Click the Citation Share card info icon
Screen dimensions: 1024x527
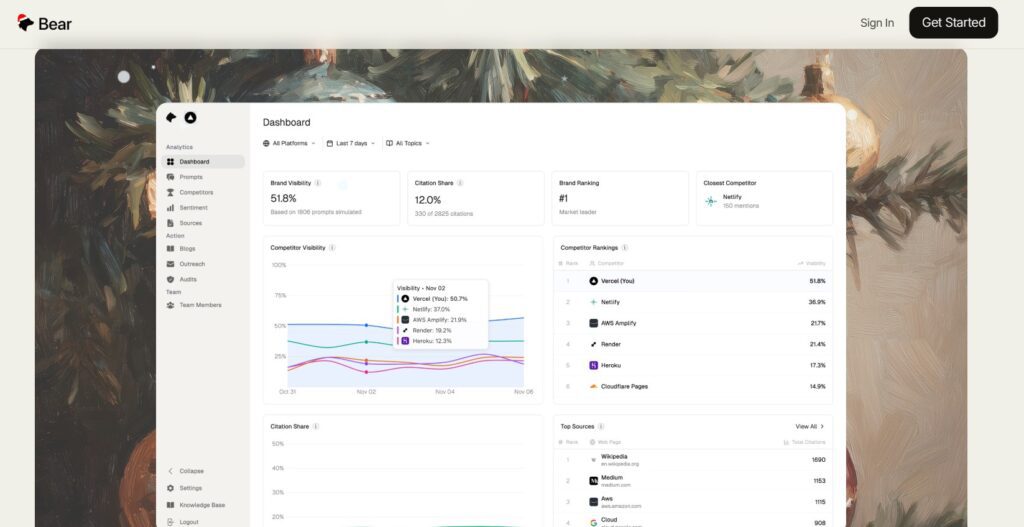pos(460,183)
